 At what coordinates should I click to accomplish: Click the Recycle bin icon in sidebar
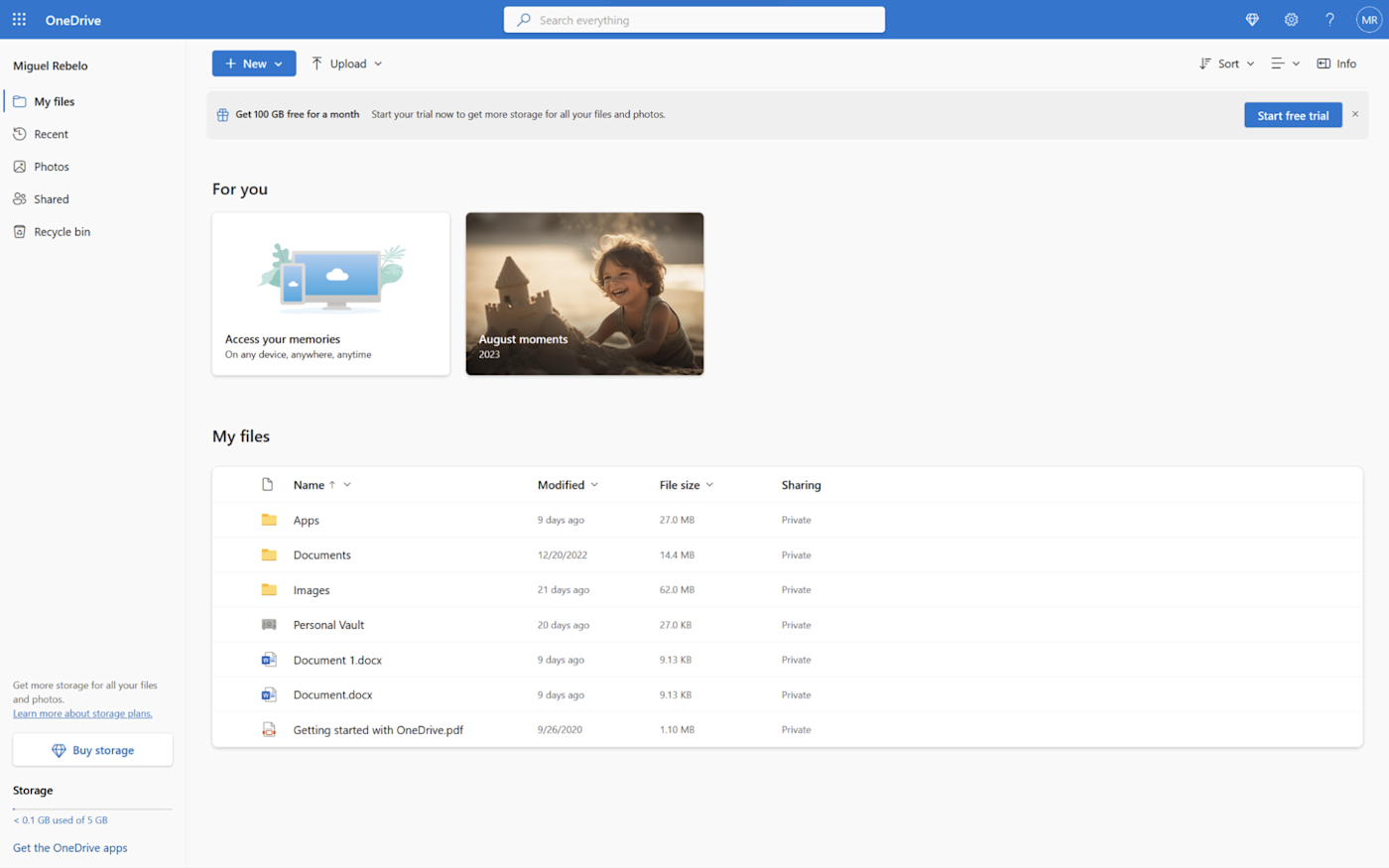20,232
